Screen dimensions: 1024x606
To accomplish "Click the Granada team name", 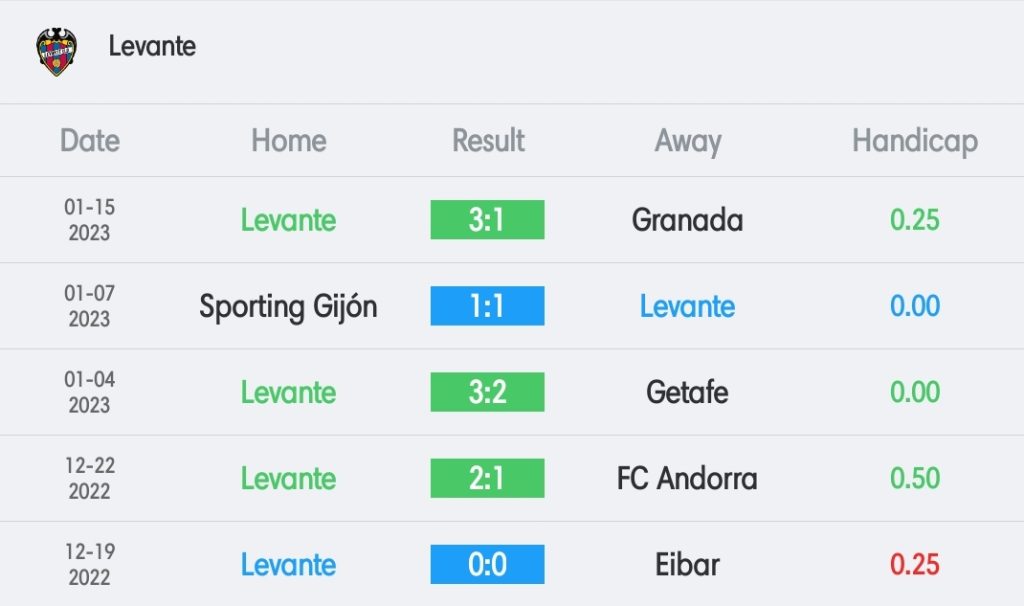I will (687, 220).
